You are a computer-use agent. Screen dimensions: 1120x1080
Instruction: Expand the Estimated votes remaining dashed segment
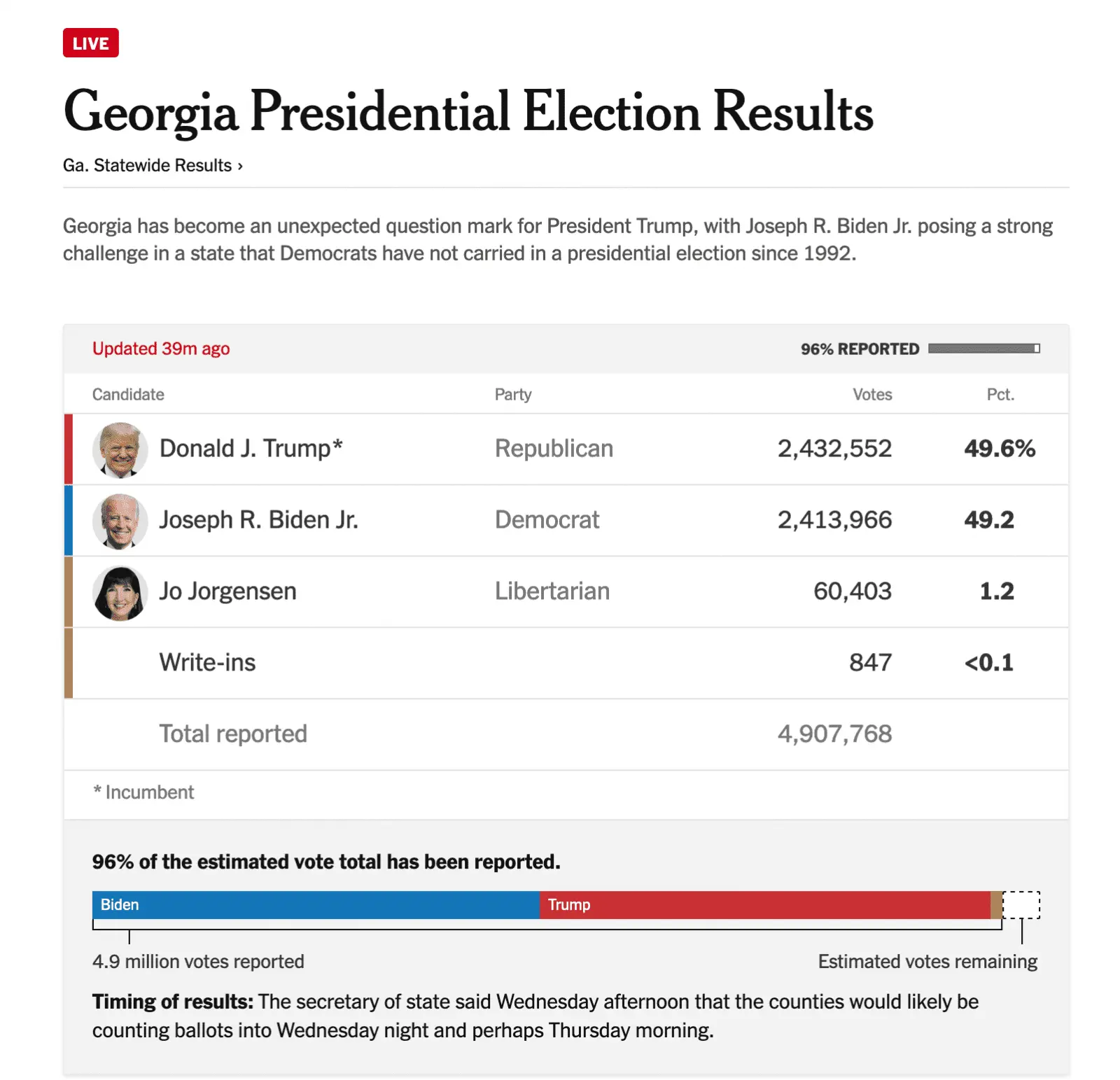(x=1023, y=904)
